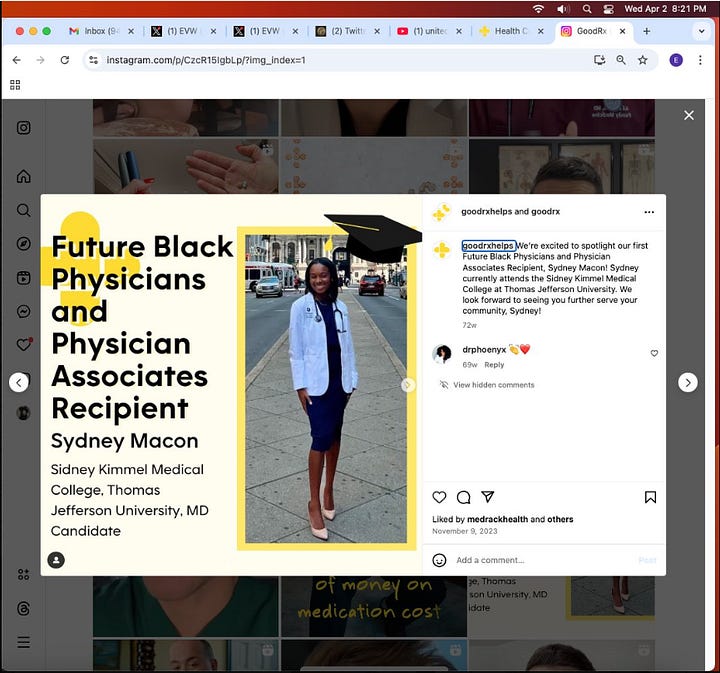Open Chrome three-dot menu
Image resolution: width=720 pixels, height=673 pixels.
coord(700,60)
